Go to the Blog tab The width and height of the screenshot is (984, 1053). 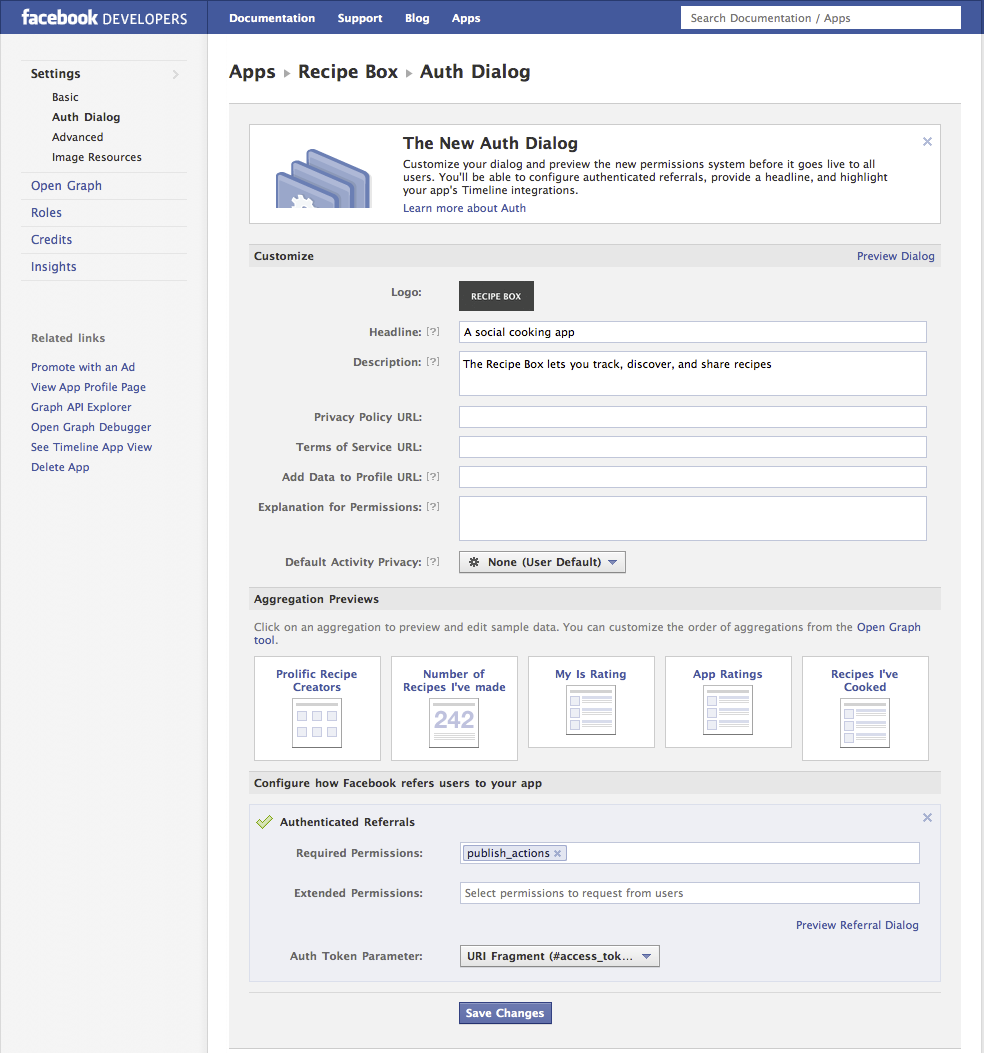tap(417, 18)
